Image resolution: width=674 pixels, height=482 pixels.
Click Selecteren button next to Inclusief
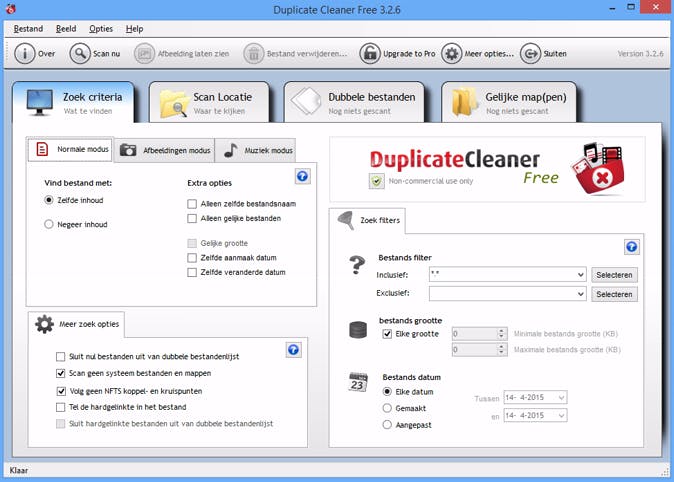click(614, 275)
